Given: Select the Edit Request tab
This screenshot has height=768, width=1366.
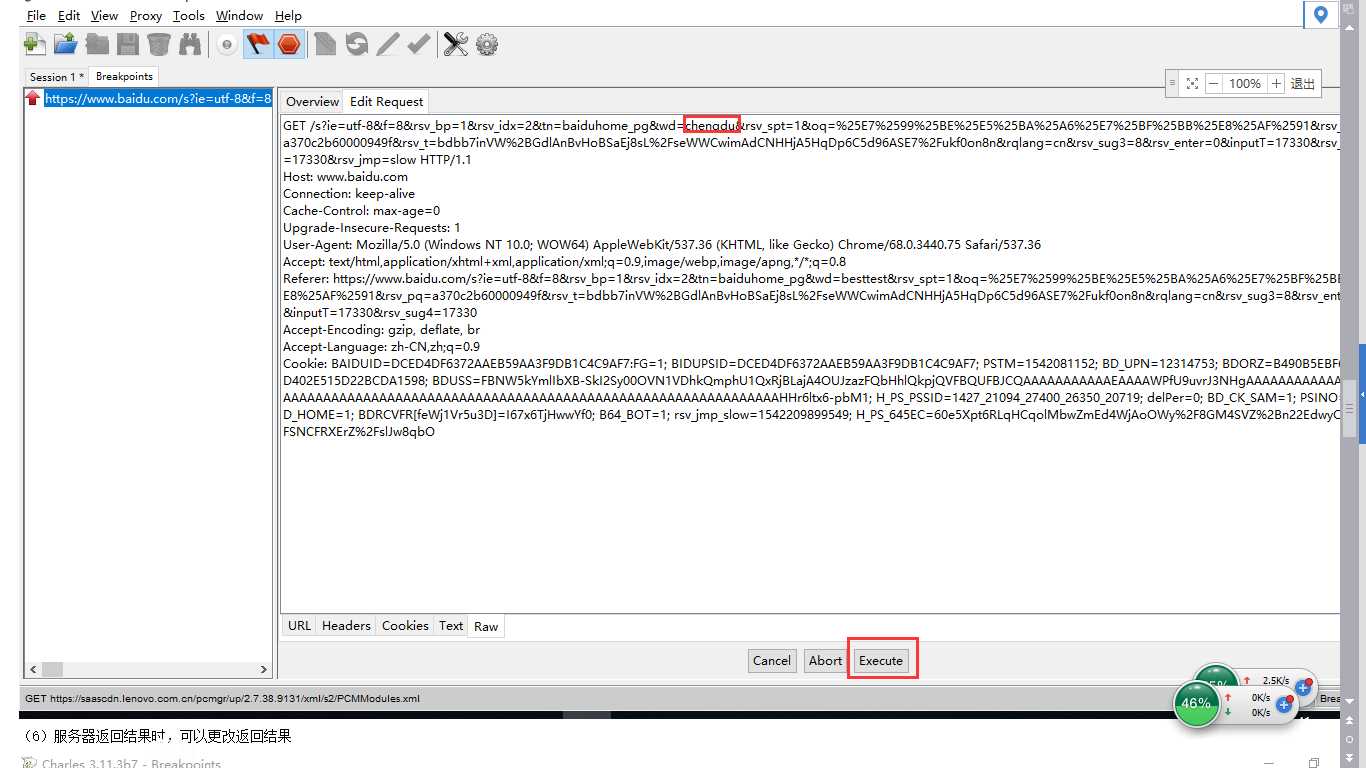Looking at the screenshot, I should pyautogui.click(x=386, y=101).
